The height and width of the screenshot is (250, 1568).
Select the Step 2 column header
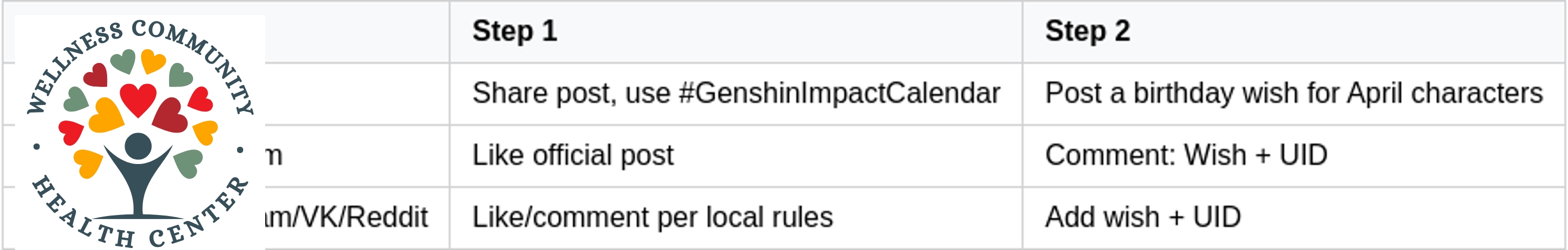click(x=1294, y=31)
